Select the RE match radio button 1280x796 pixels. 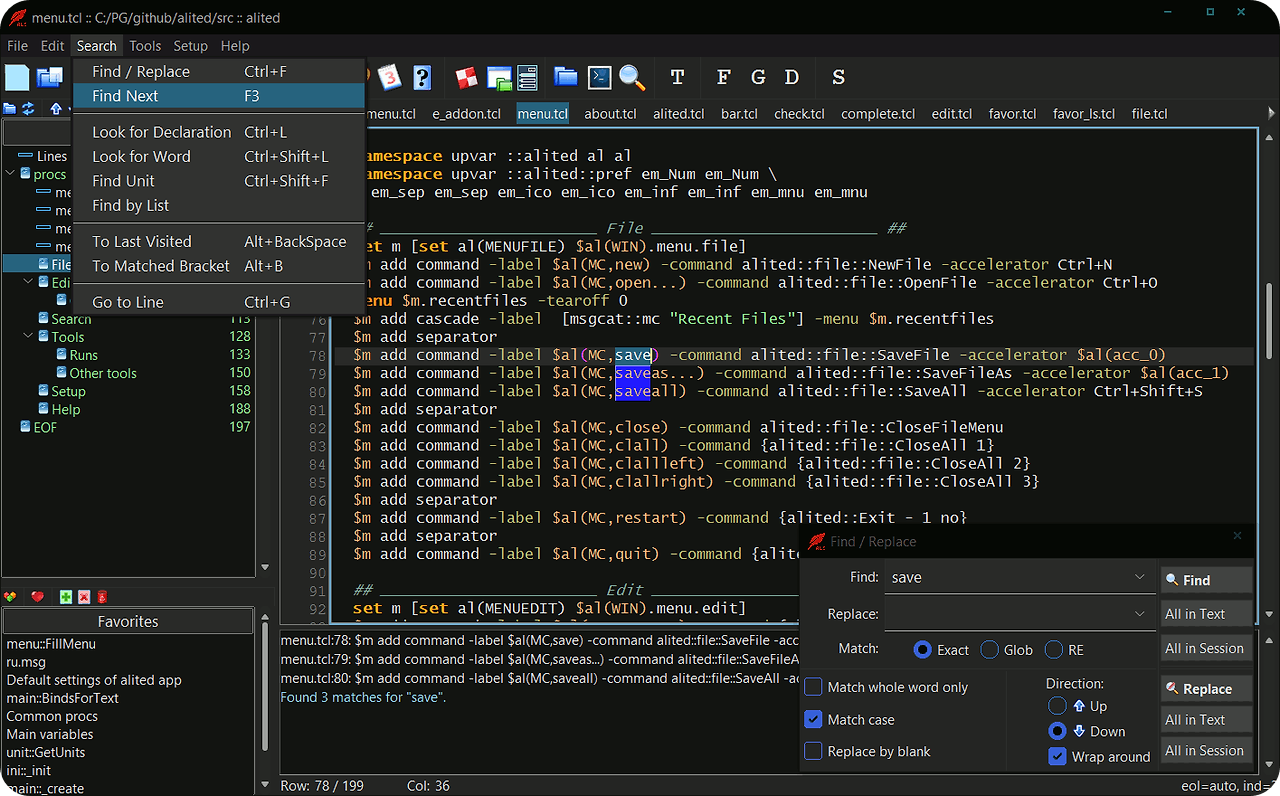coord(1054,650)
